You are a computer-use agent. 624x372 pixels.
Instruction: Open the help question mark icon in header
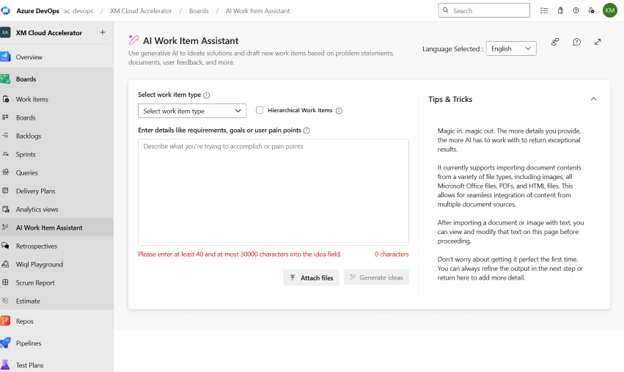pos(576,11)
